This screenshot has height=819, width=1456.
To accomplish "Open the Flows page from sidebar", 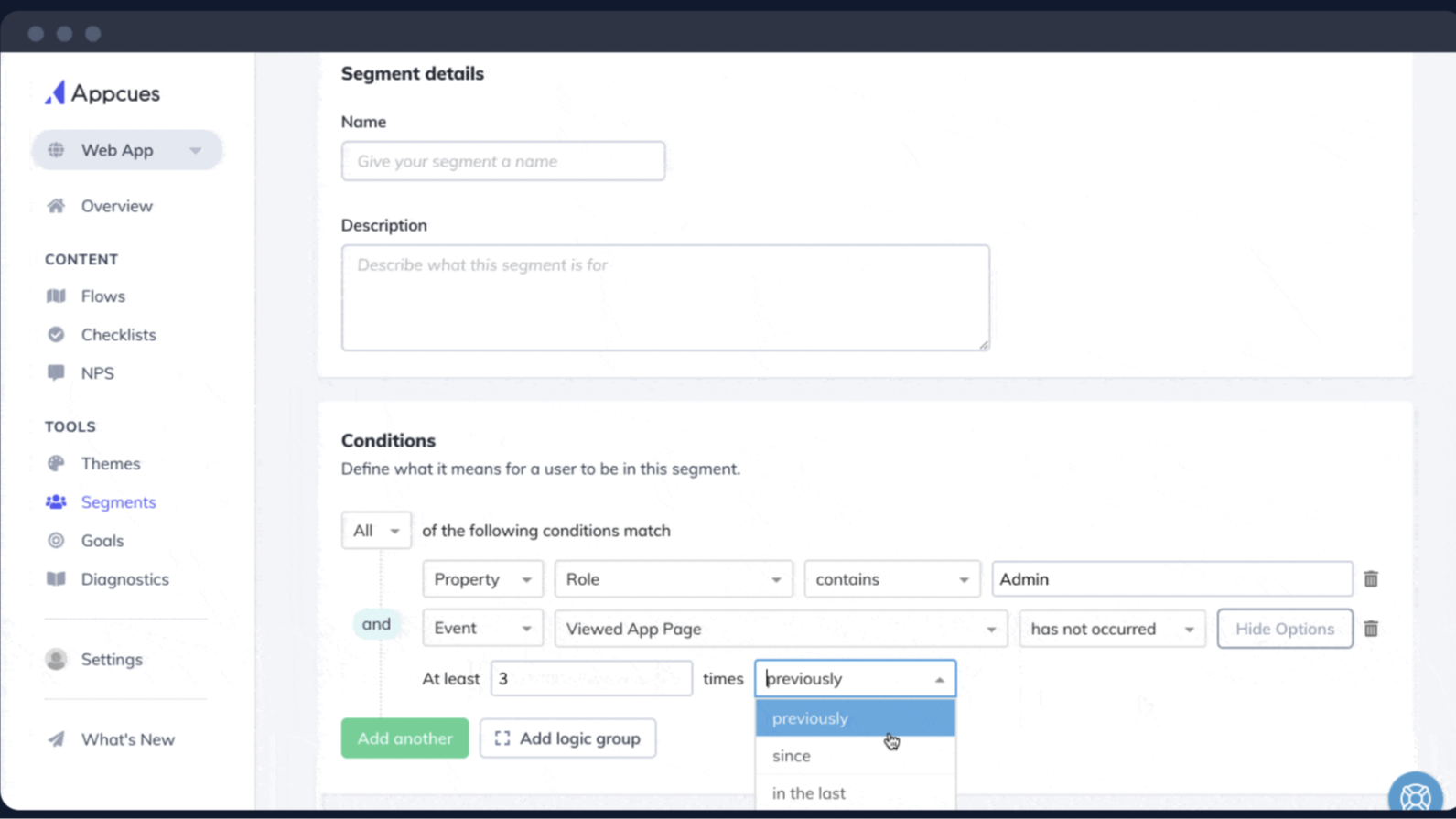I will coord(102,296).
